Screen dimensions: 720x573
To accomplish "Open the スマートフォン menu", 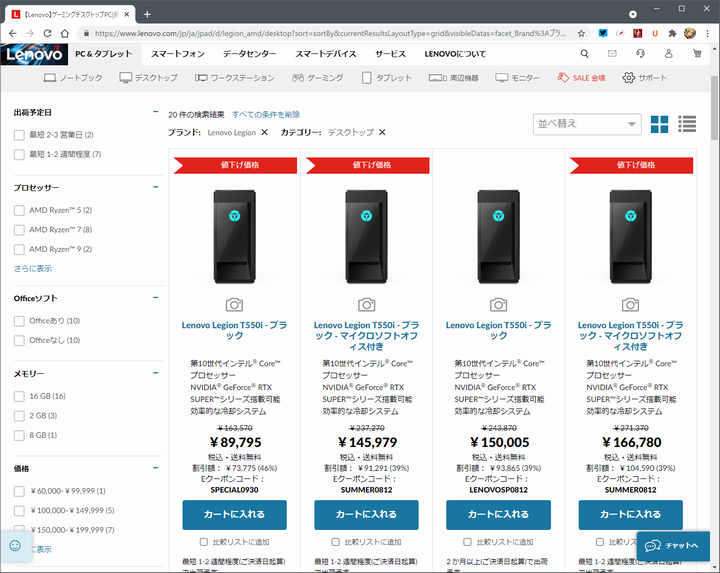I will (x=178, y=54).
